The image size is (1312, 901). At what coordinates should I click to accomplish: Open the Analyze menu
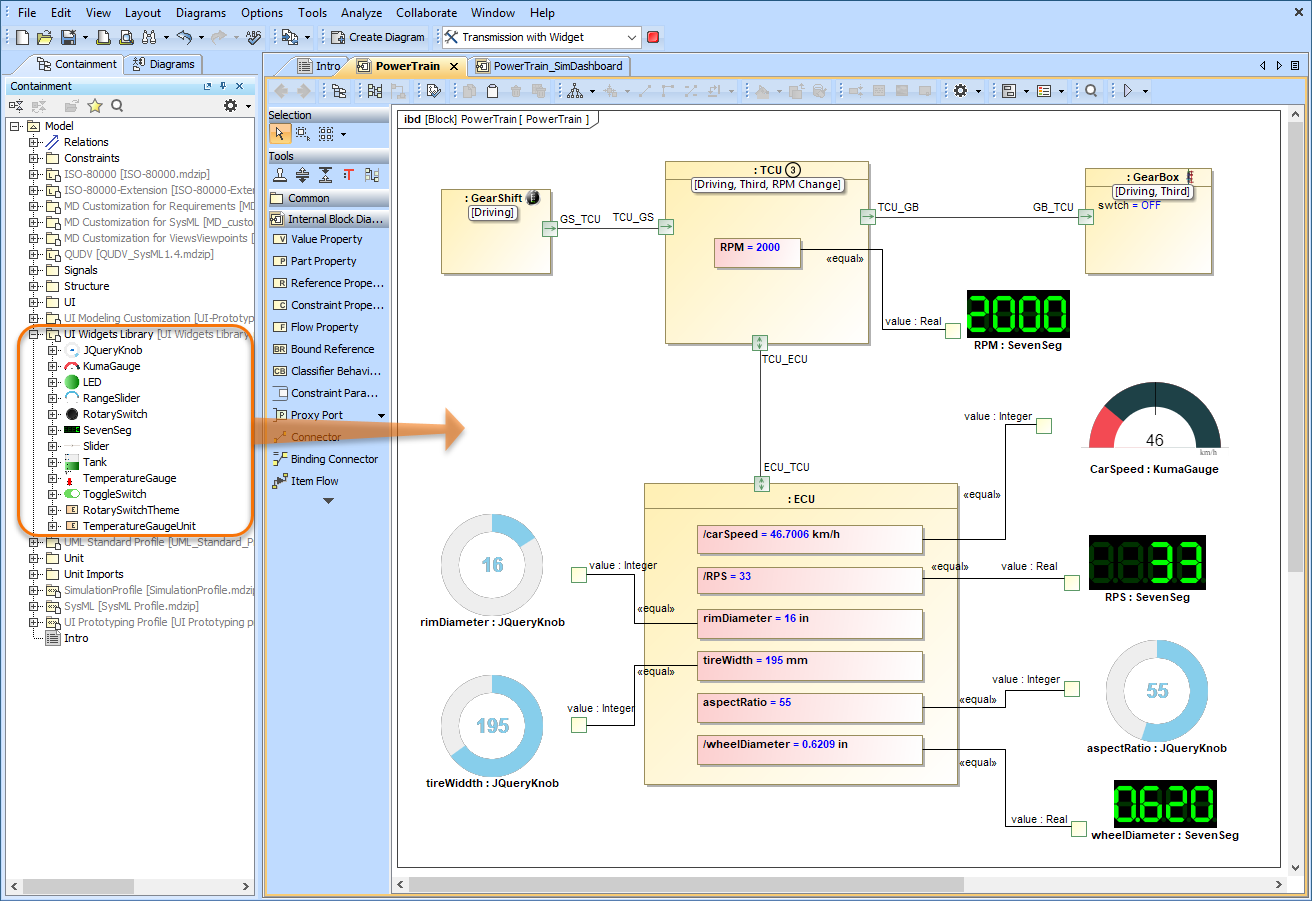point(361,13)
